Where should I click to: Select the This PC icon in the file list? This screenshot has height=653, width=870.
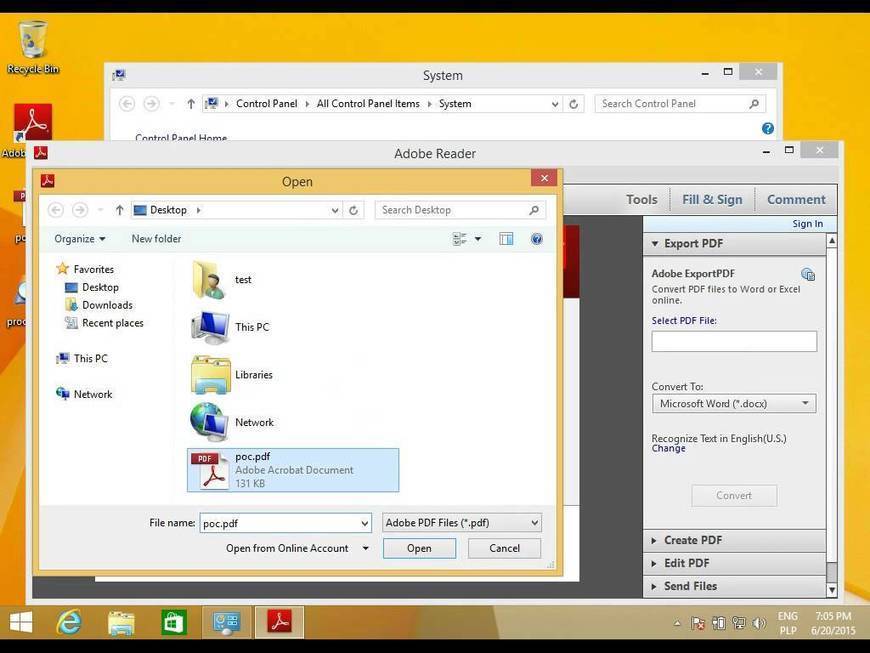pyautogui.click(x=210, y=328)
